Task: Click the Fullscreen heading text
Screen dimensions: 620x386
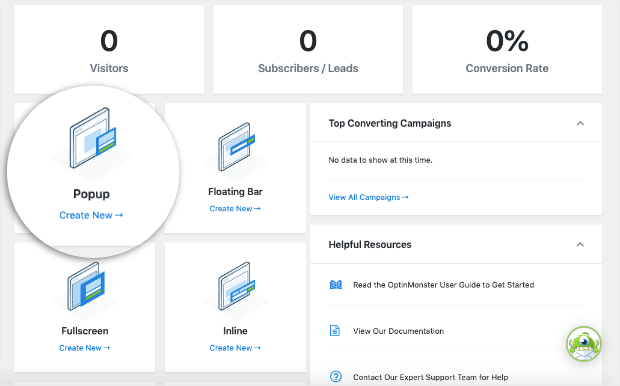Action: coord(85,331)
